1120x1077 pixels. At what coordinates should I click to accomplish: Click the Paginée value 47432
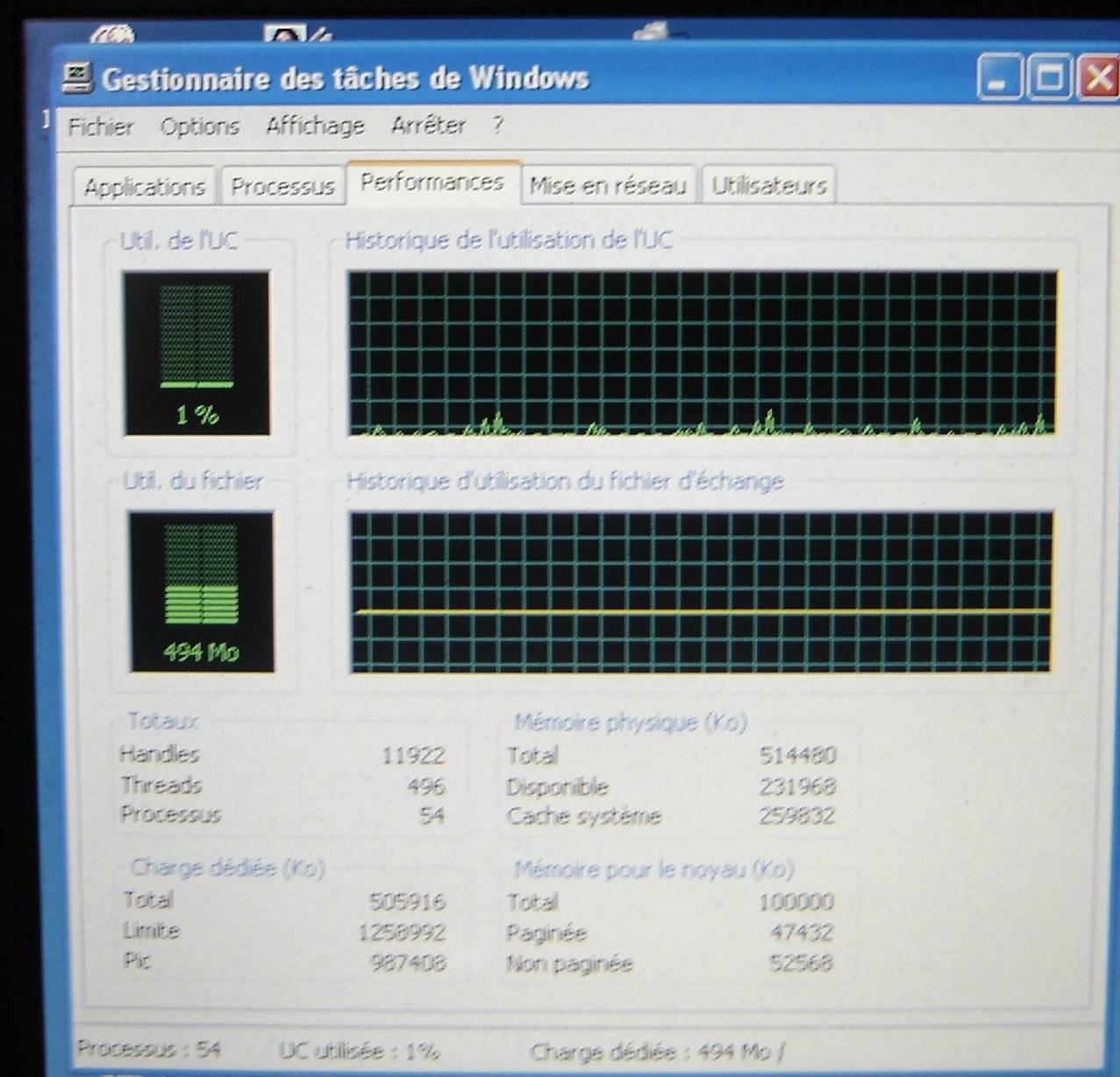(802, 931)
